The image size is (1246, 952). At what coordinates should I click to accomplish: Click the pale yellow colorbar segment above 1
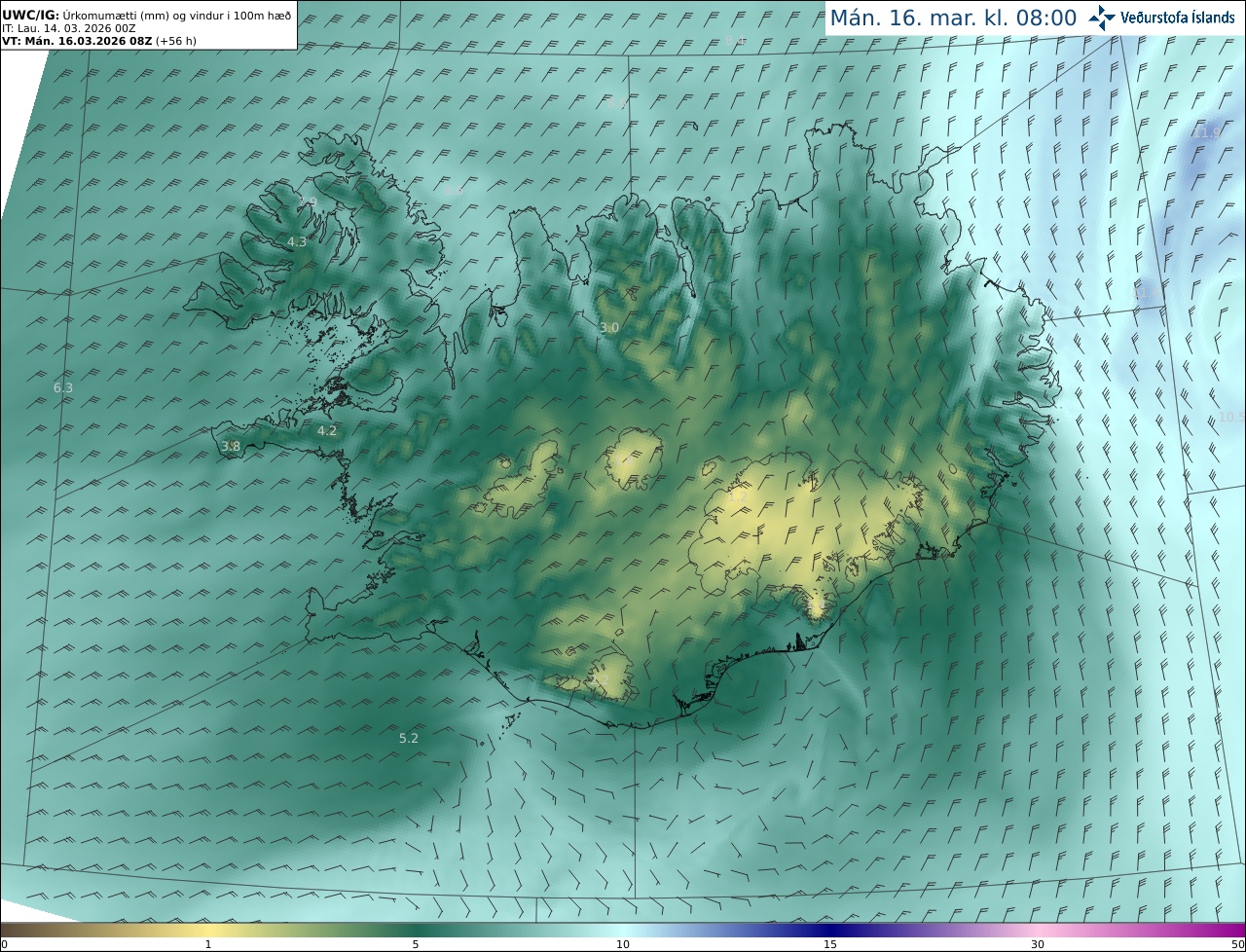[x=208, y=930]
